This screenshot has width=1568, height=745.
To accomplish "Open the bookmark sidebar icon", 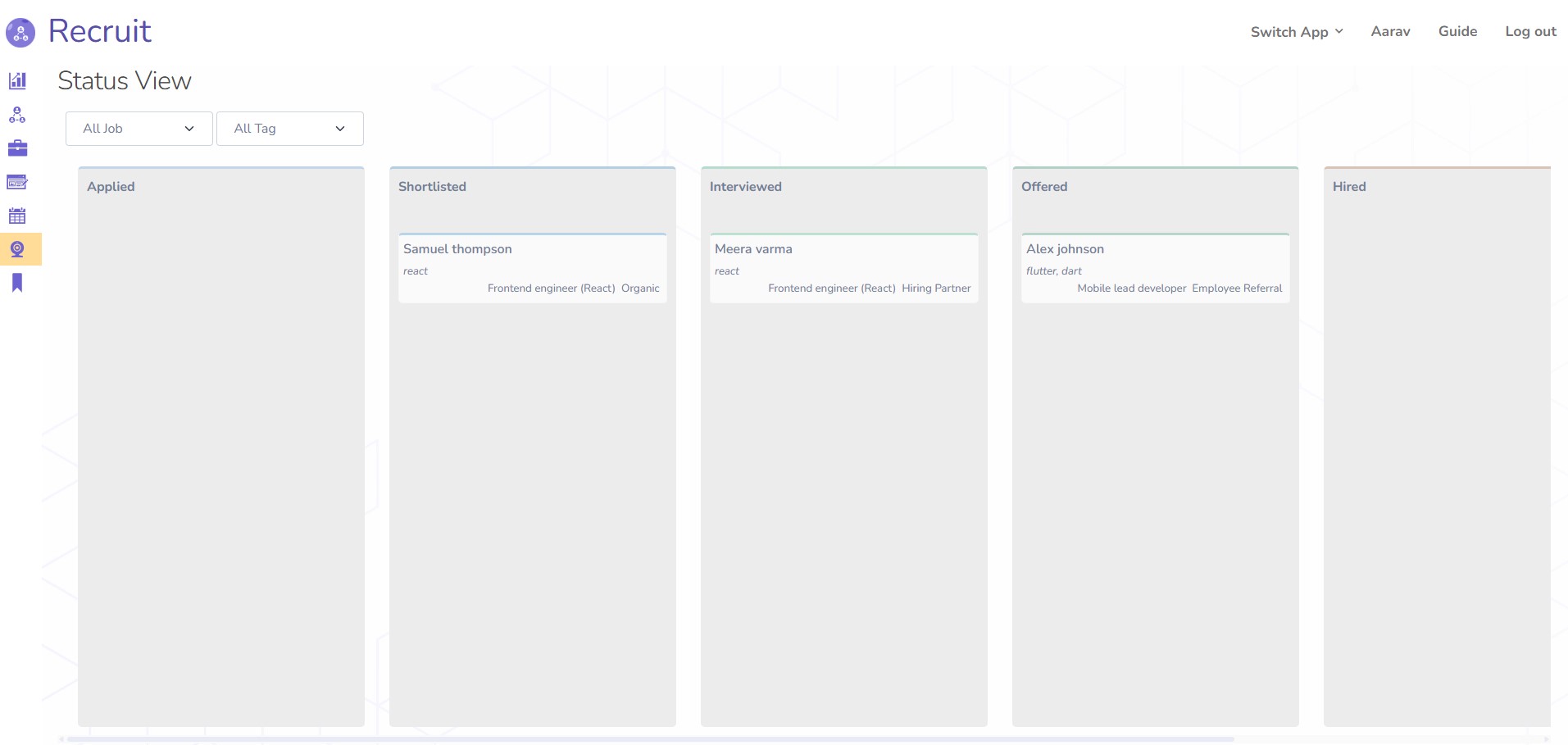I will pyautogui.click(x=17, y=283).
